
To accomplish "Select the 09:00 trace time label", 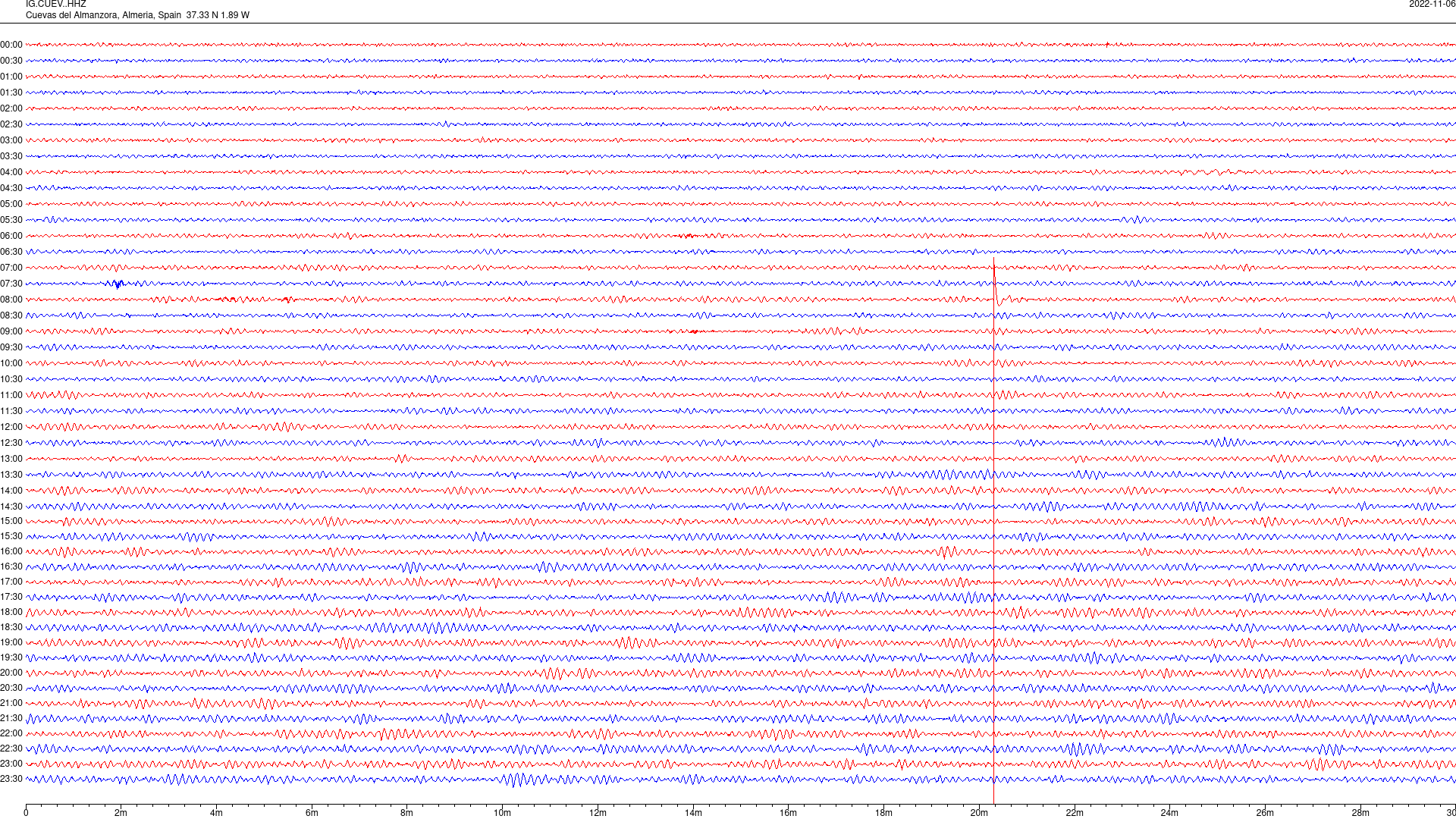I will (x=11, y=331).
